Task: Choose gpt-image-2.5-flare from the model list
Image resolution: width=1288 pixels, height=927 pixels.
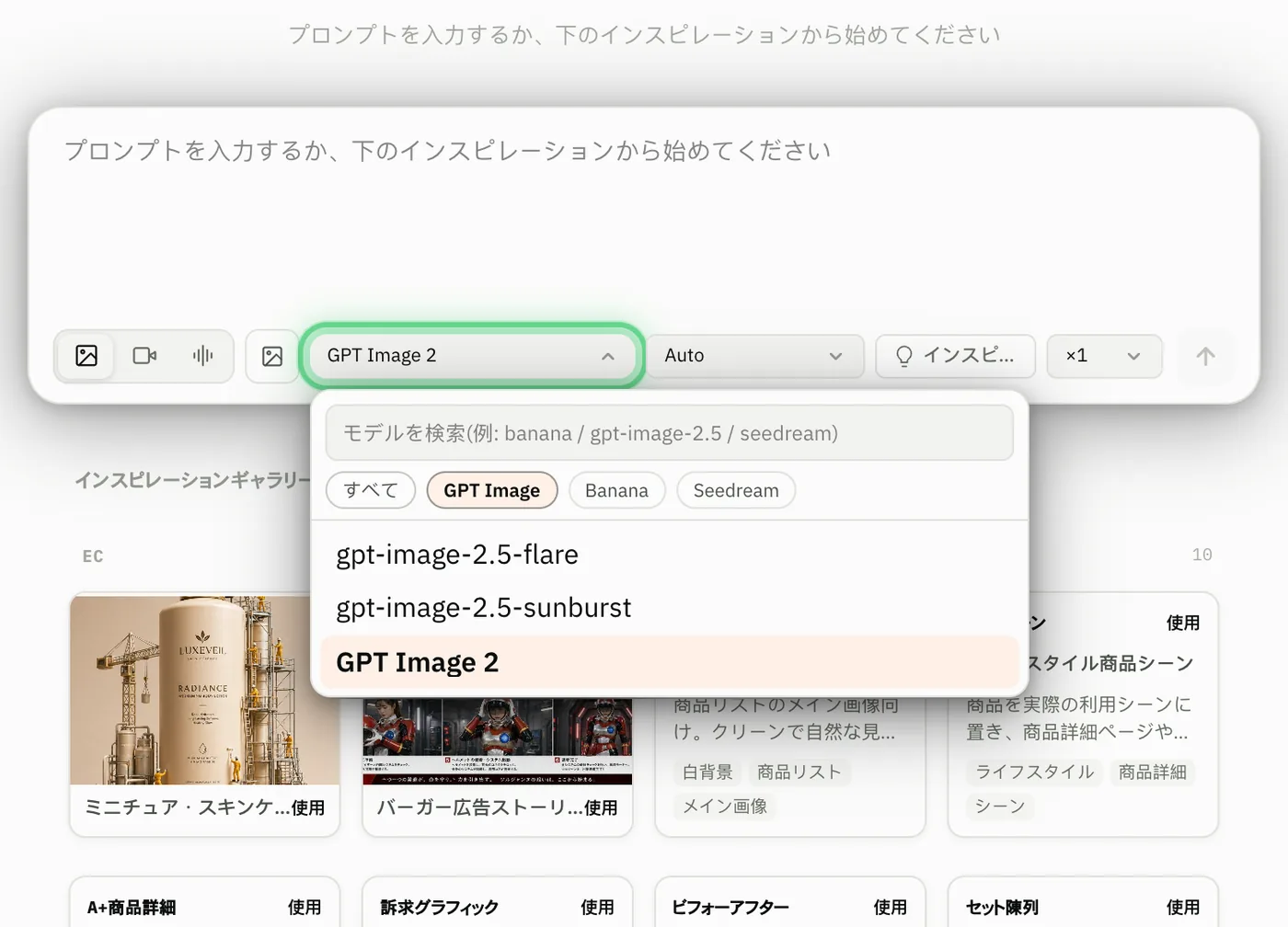Action: click(x=670, y=555)
